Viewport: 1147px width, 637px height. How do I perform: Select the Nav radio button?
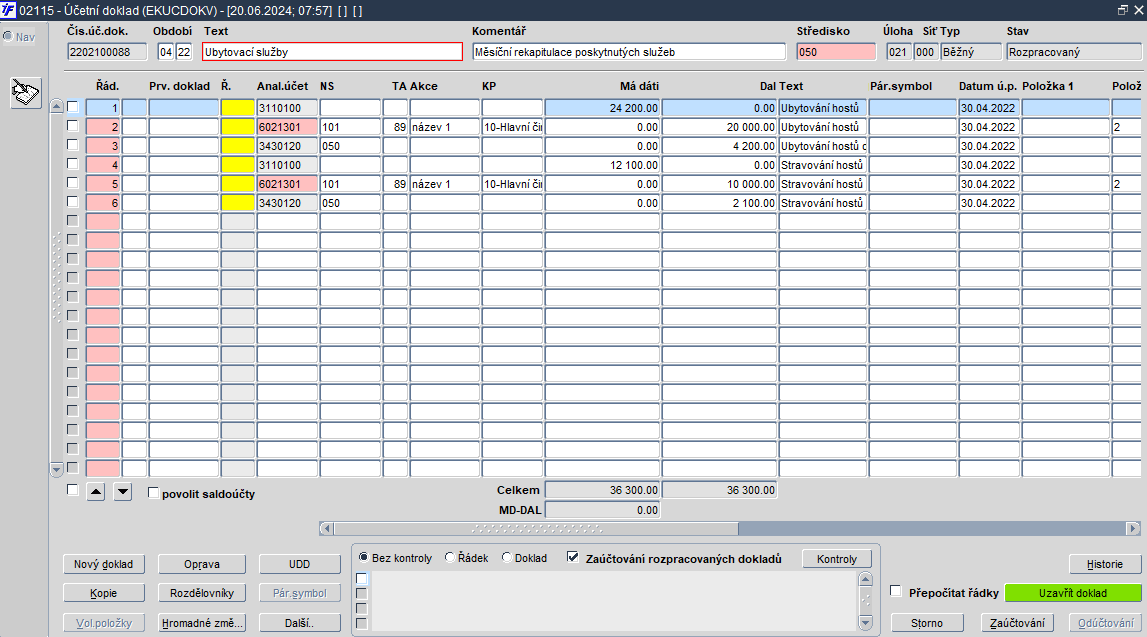tap(8, 36)
